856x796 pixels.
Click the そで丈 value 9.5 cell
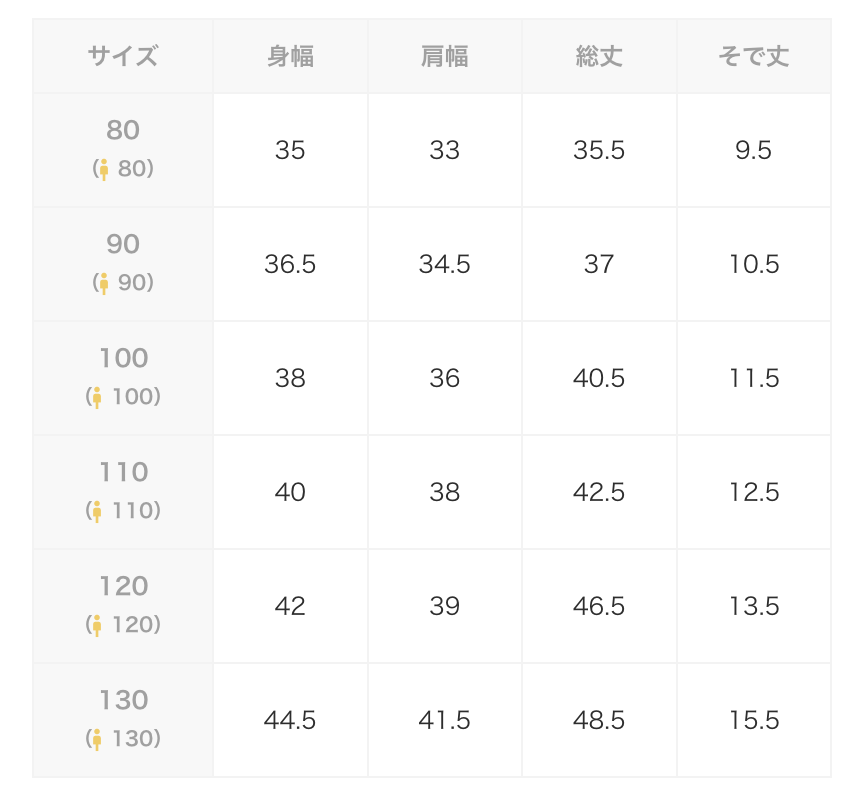753,150
